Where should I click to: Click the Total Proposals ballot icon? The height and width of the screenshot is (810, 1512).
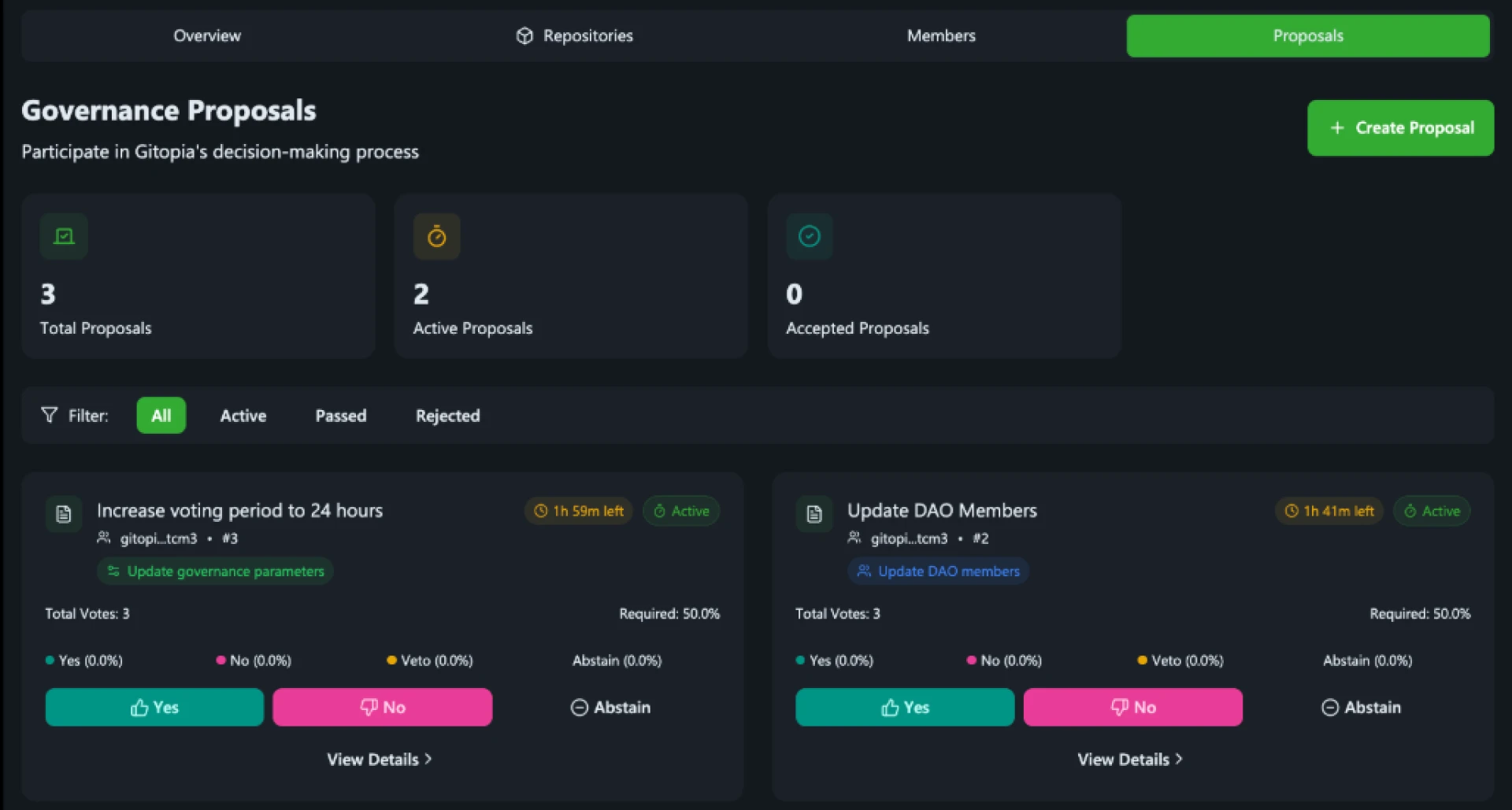point(64,236)
